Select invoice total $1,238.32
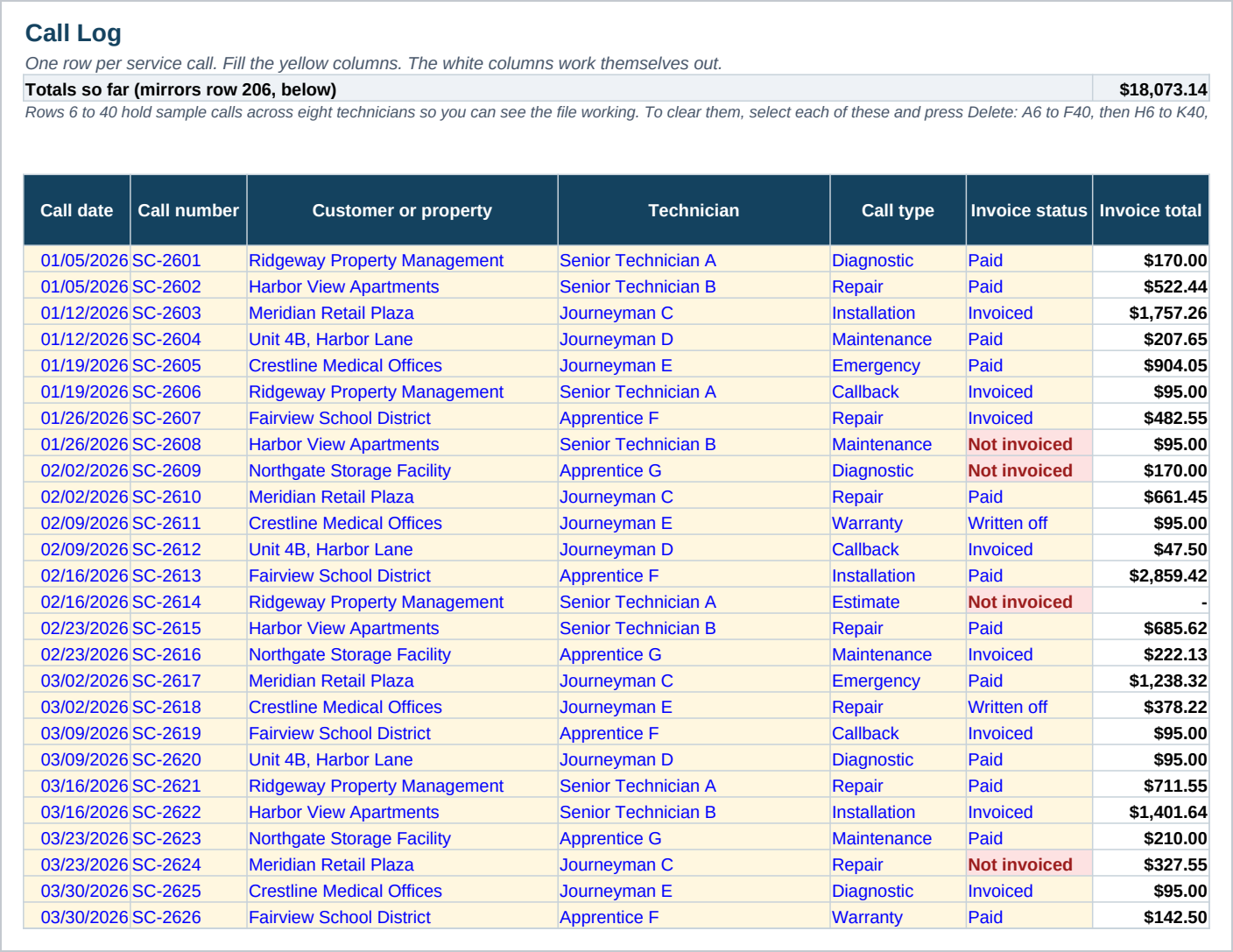Image resolution: width=1233 pixels, height=952 pixels. click(x=1151, y=681)
